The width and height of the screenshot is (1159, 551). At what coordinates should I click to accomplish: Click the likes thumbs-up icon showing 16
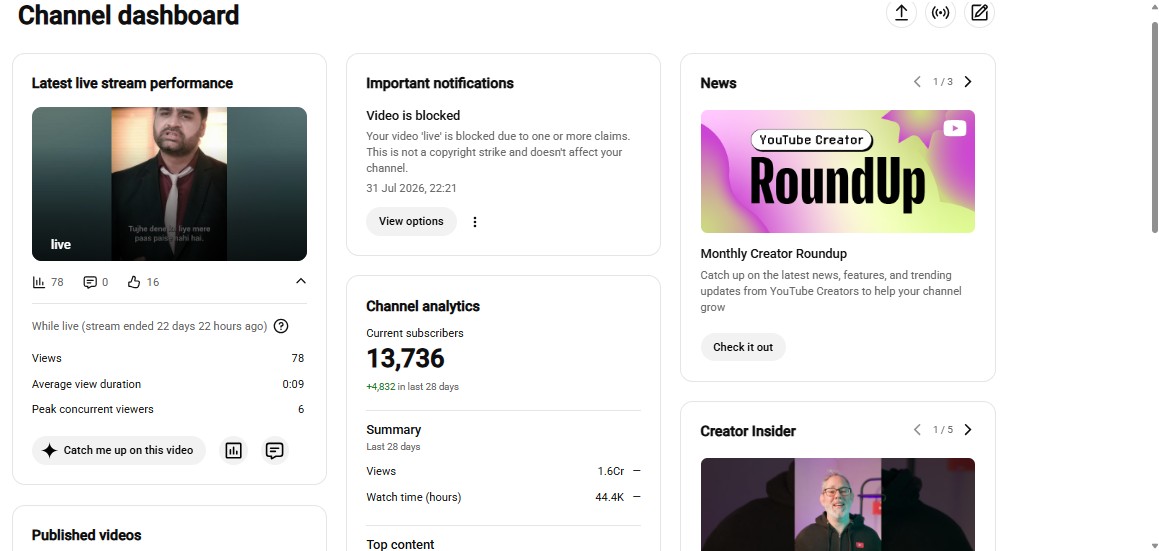(x=134, y=282)
